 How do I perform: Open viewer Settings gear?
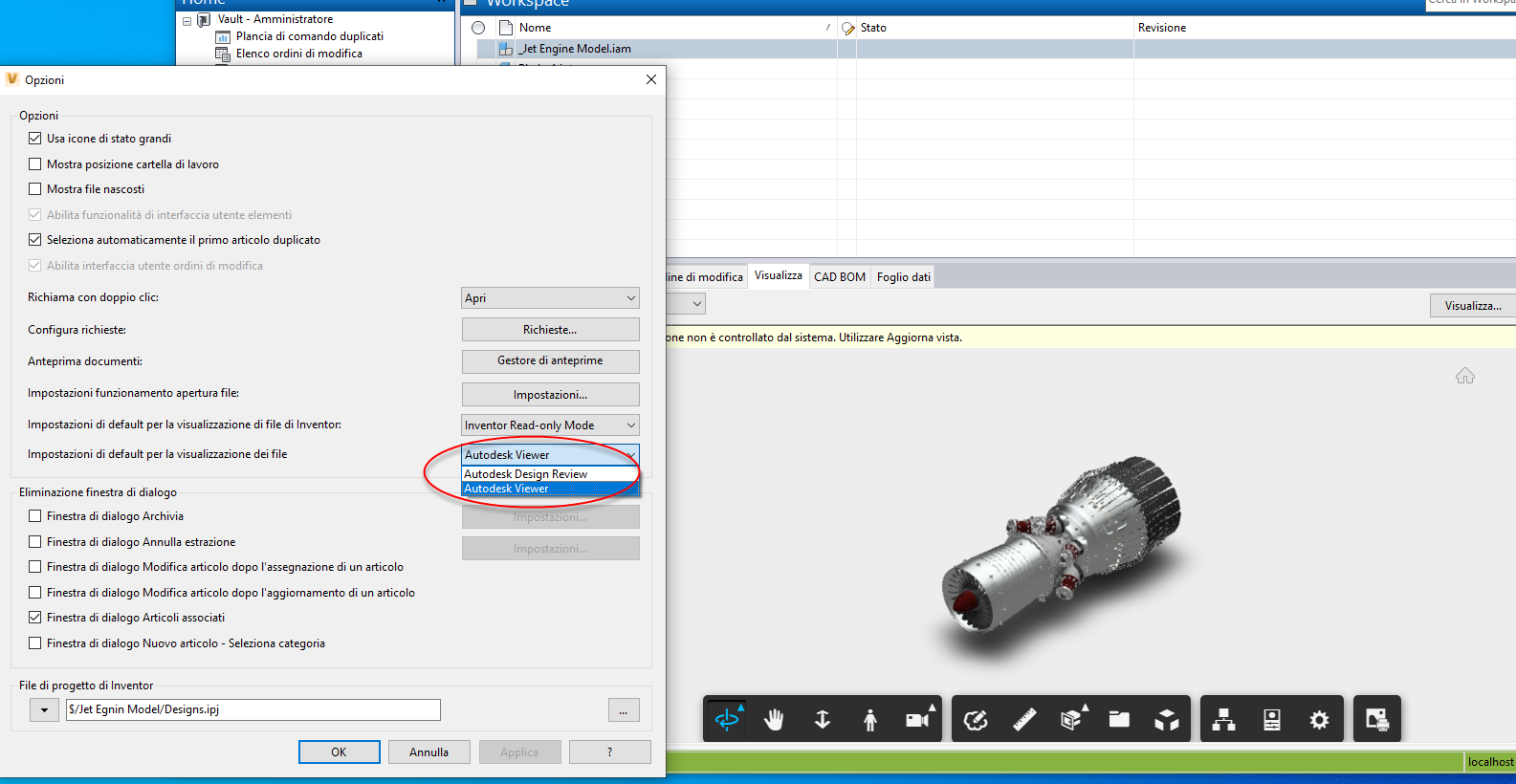(x=1320, y=719)
